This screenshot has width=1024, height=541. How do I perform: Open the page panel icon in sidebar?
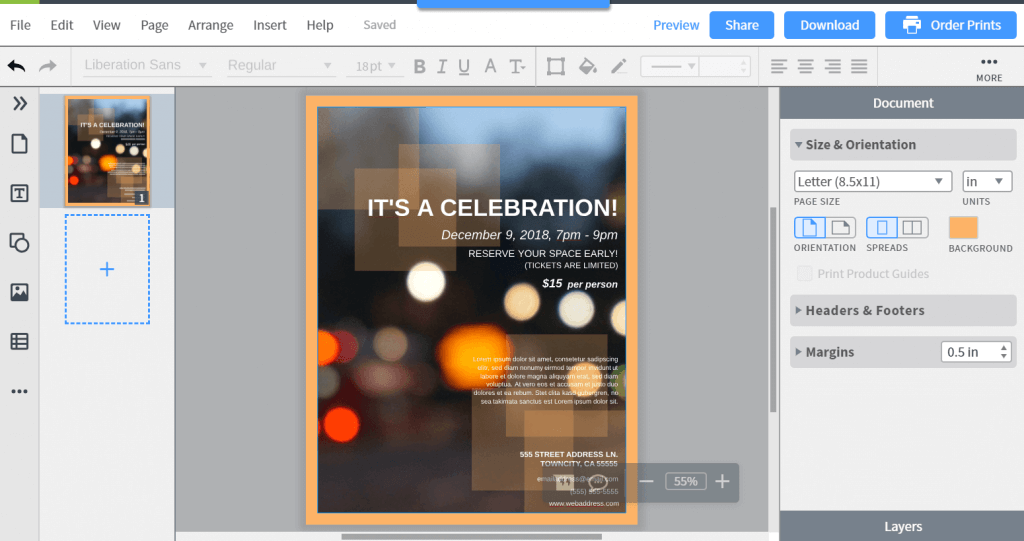click(20, 144)
